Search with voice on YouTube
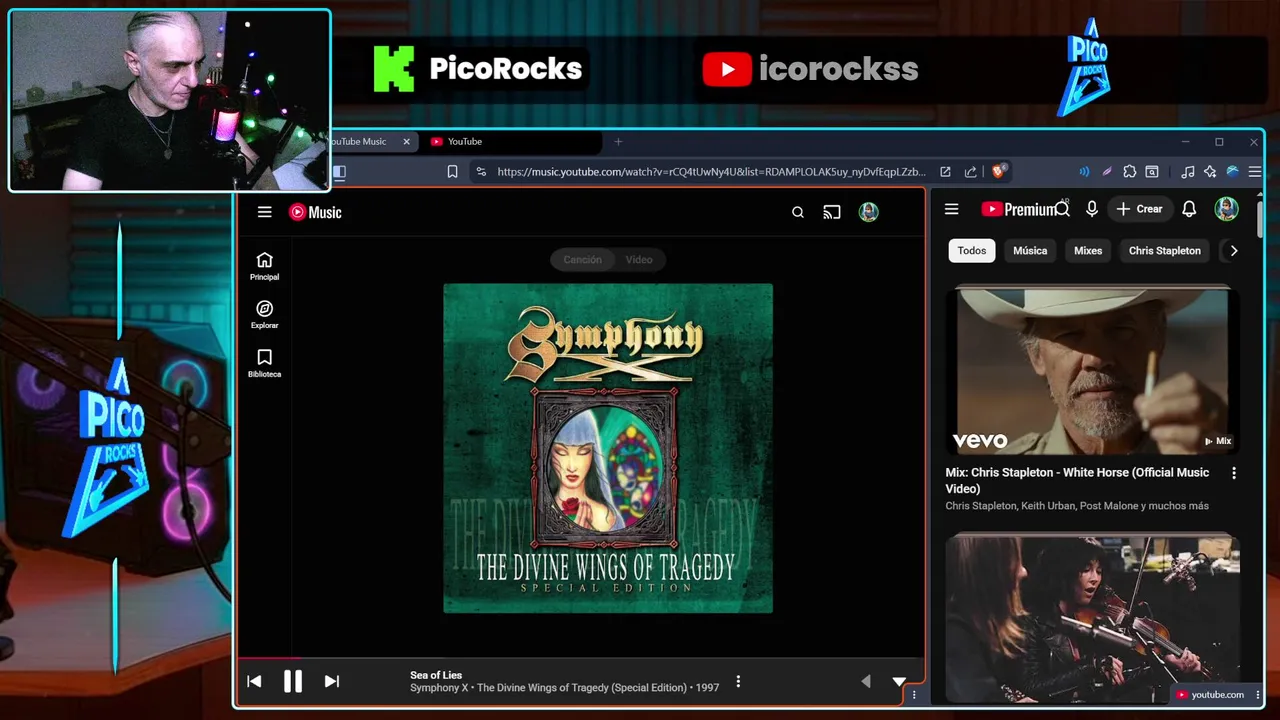Screen dimensions: 1280x720 (1092, 209)
